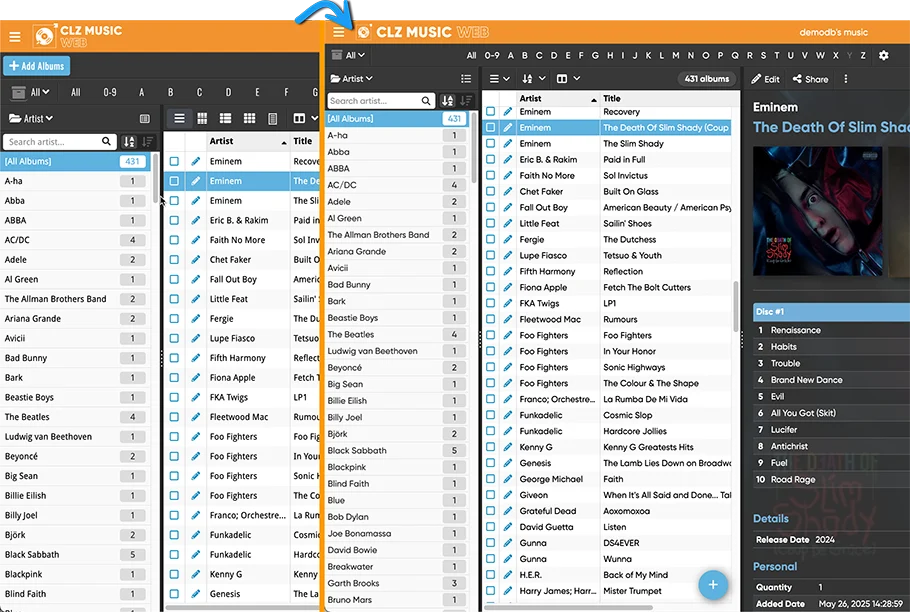
Task: Click search magnifier in old layout artist search
Action: [x=106, y=141]
